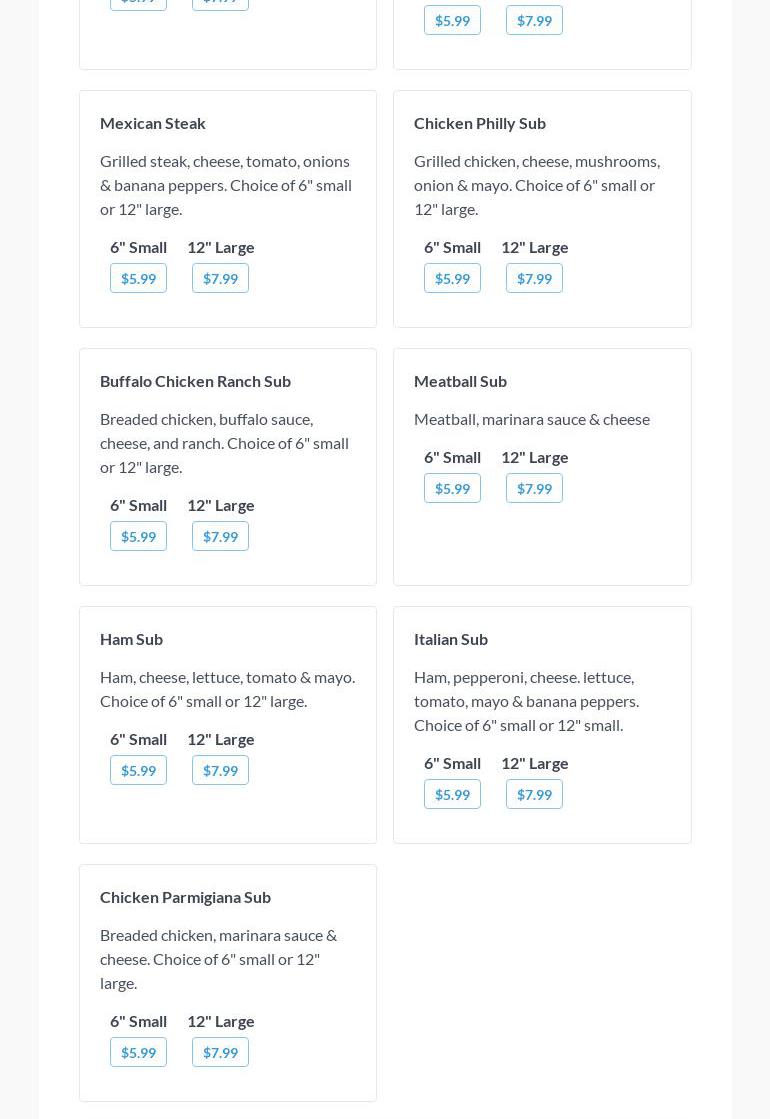The image size is (770, 1119).
Task: Pick Meatball Sub 12" Large $7.99 button
Action: pos(534,488)
